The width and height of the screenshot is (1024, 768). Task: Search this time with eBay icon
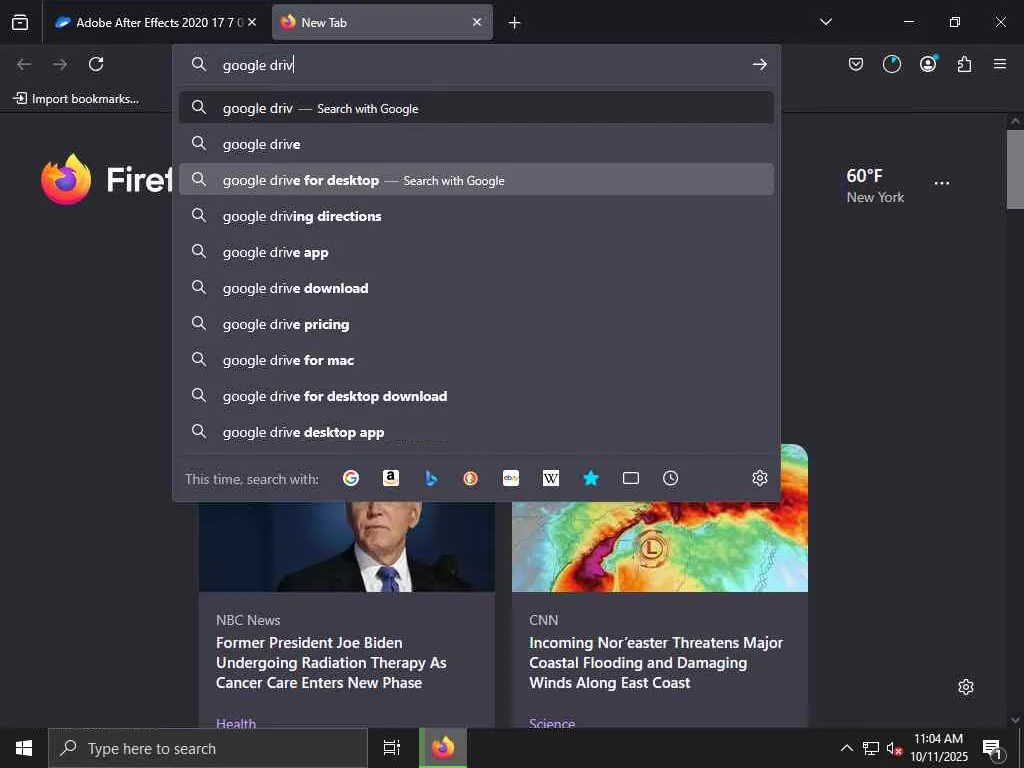click(x=511, y=478)
